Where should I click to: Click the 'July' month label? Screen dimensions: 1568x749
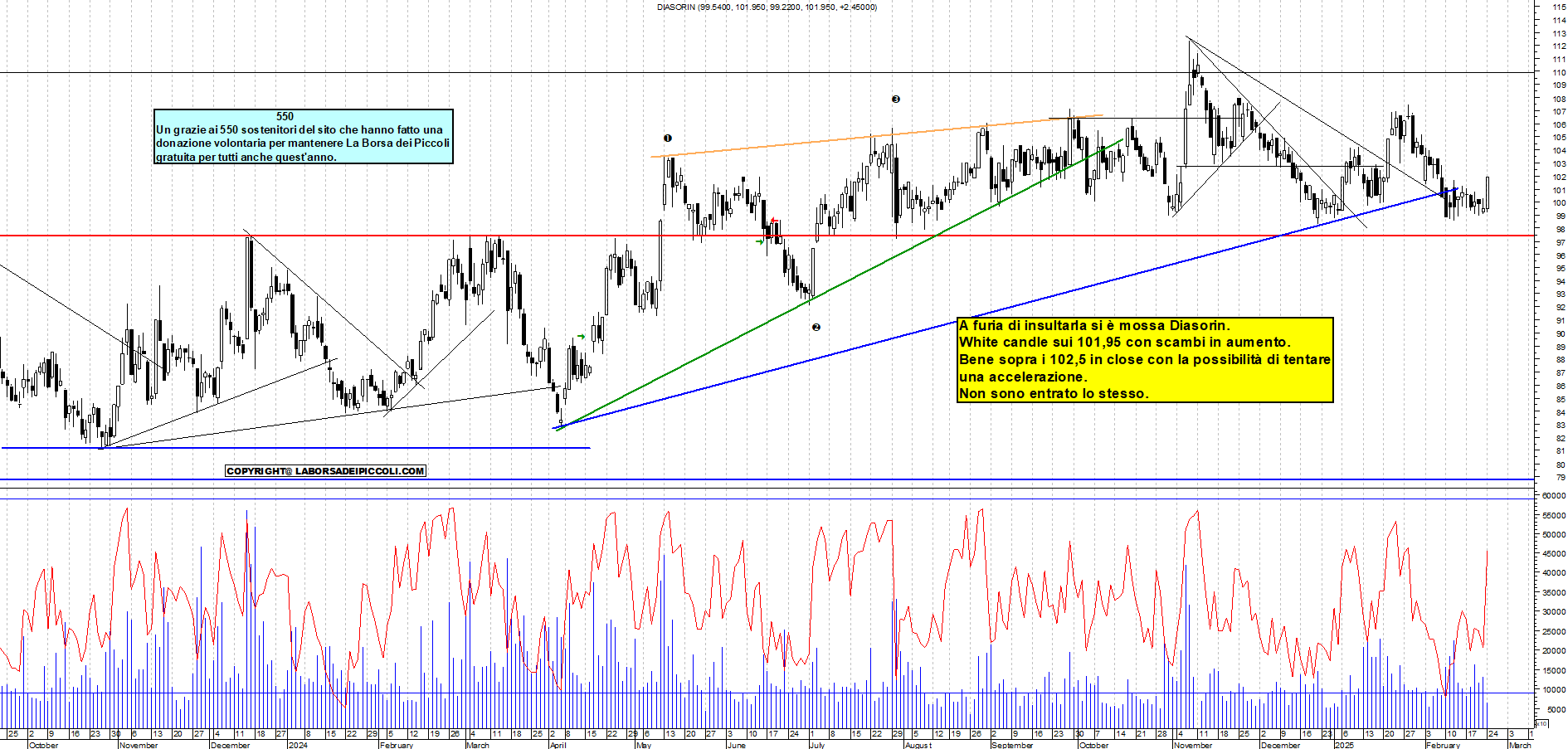[x=817, y=745]
